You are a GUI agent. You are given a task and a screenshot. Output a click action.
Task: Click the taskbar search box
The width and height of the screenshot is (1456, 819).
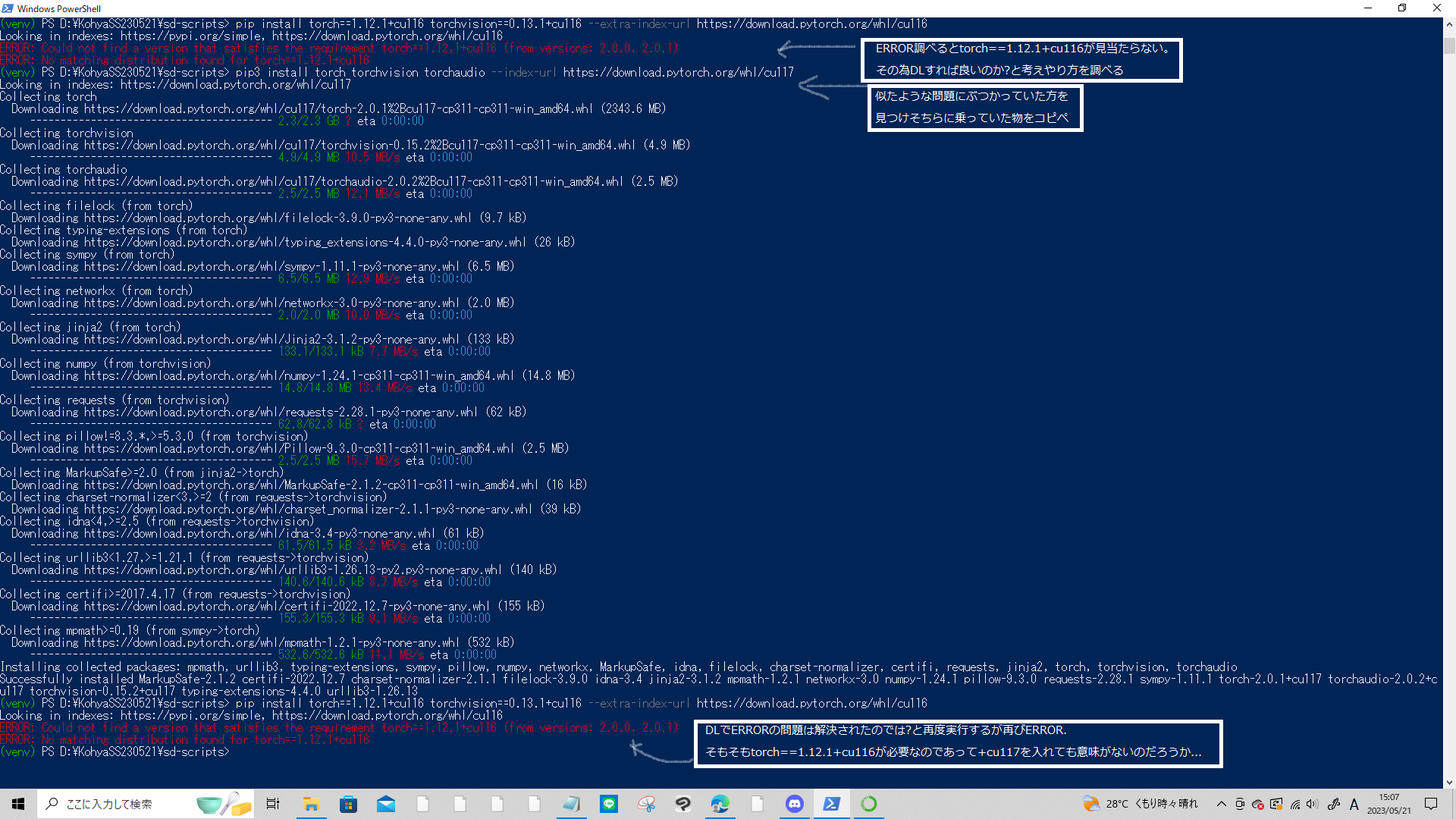(x=146, y=804)
